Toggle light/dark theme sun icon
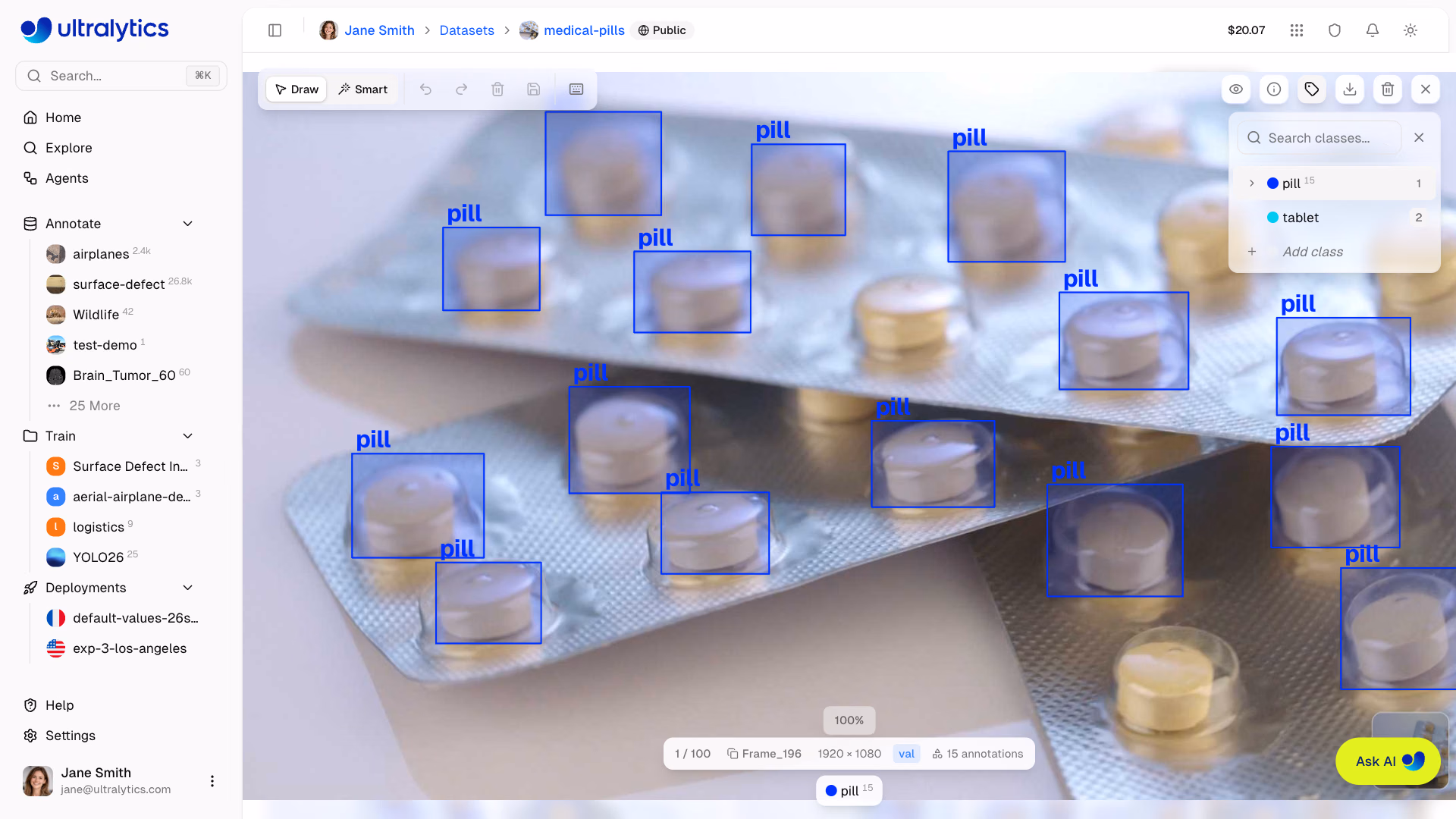The image size is (1456, 819). pyautogui.click(x=1410, y=30)
